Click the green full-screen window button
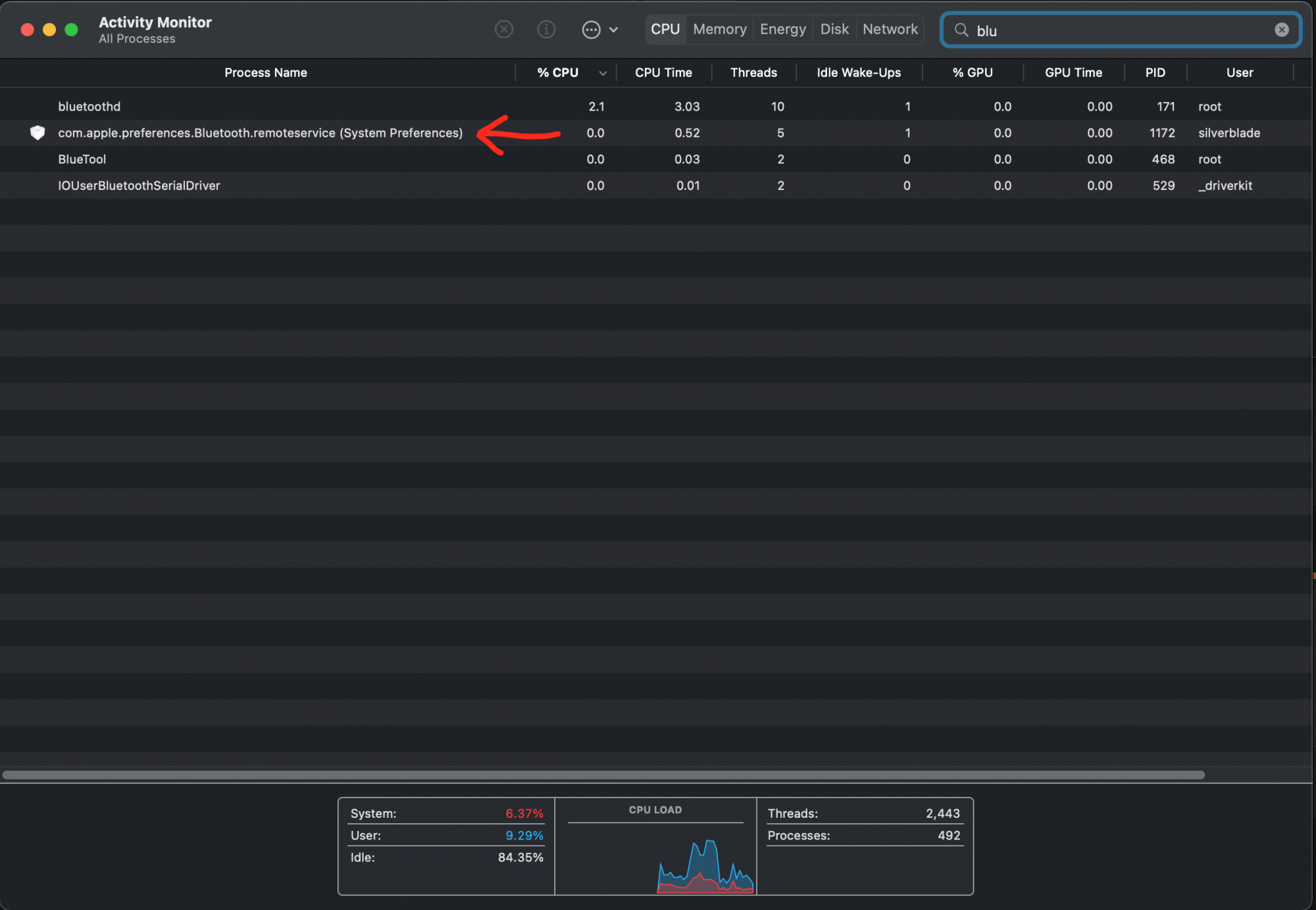 (x=71, y=30)
